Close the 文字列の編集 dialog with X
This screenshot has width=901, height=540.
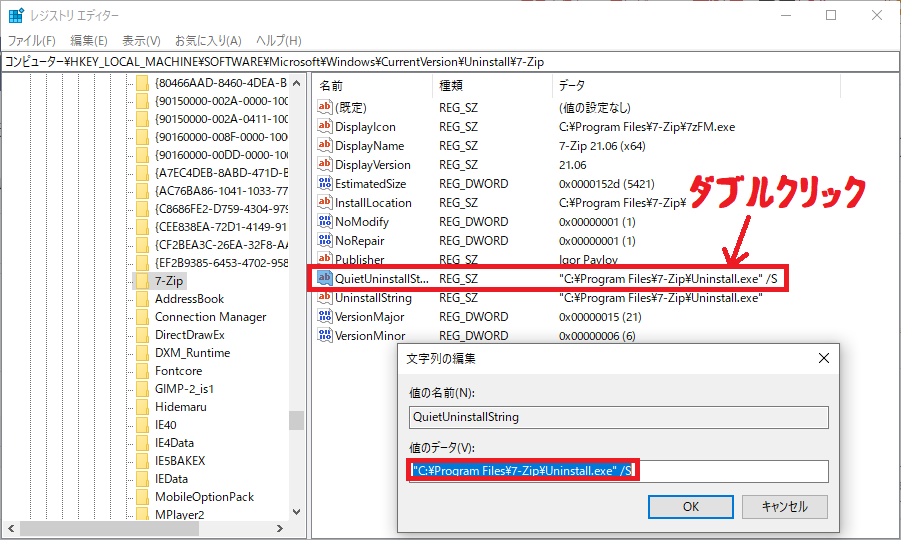[823, 358]
